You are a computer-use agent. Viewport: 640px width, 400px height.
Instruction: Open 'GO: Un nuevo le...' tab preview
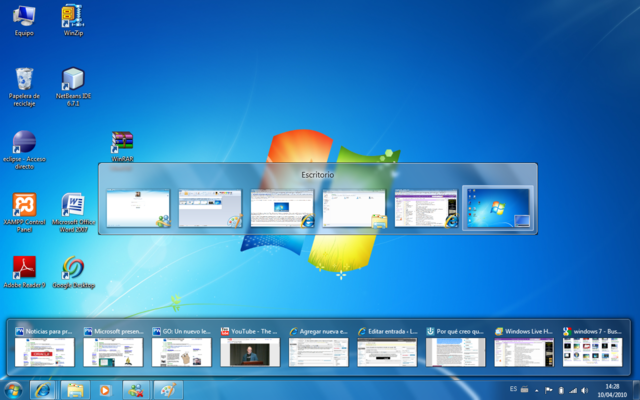(182, 347)
